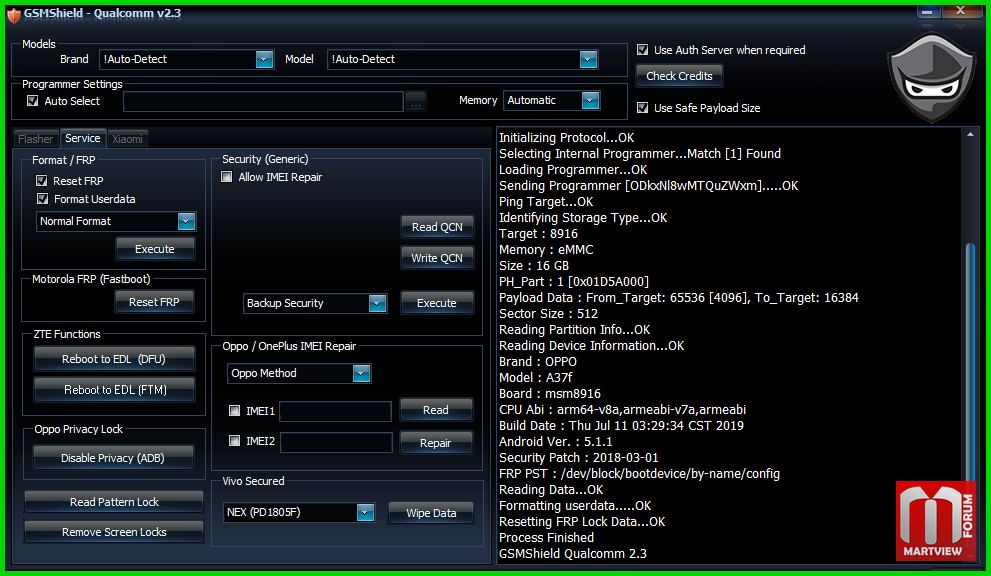Open the Memory Automatic dropdown
Screen dimensions: 991x576
[590, 101]
